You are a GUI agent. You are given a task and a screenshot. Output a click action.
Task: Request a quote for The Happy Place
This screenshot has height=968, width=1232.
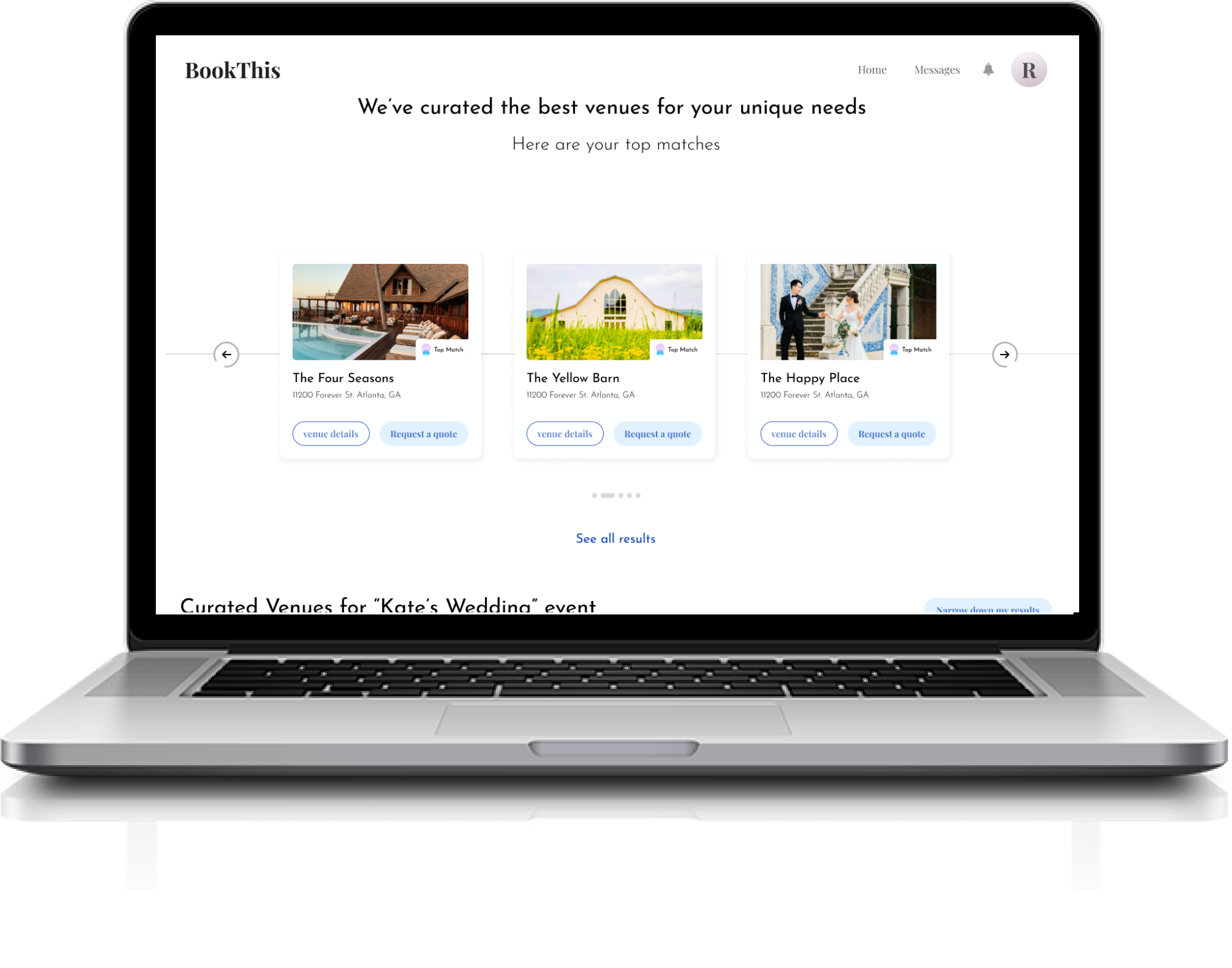pyautogui.click(x=893, y=435)
